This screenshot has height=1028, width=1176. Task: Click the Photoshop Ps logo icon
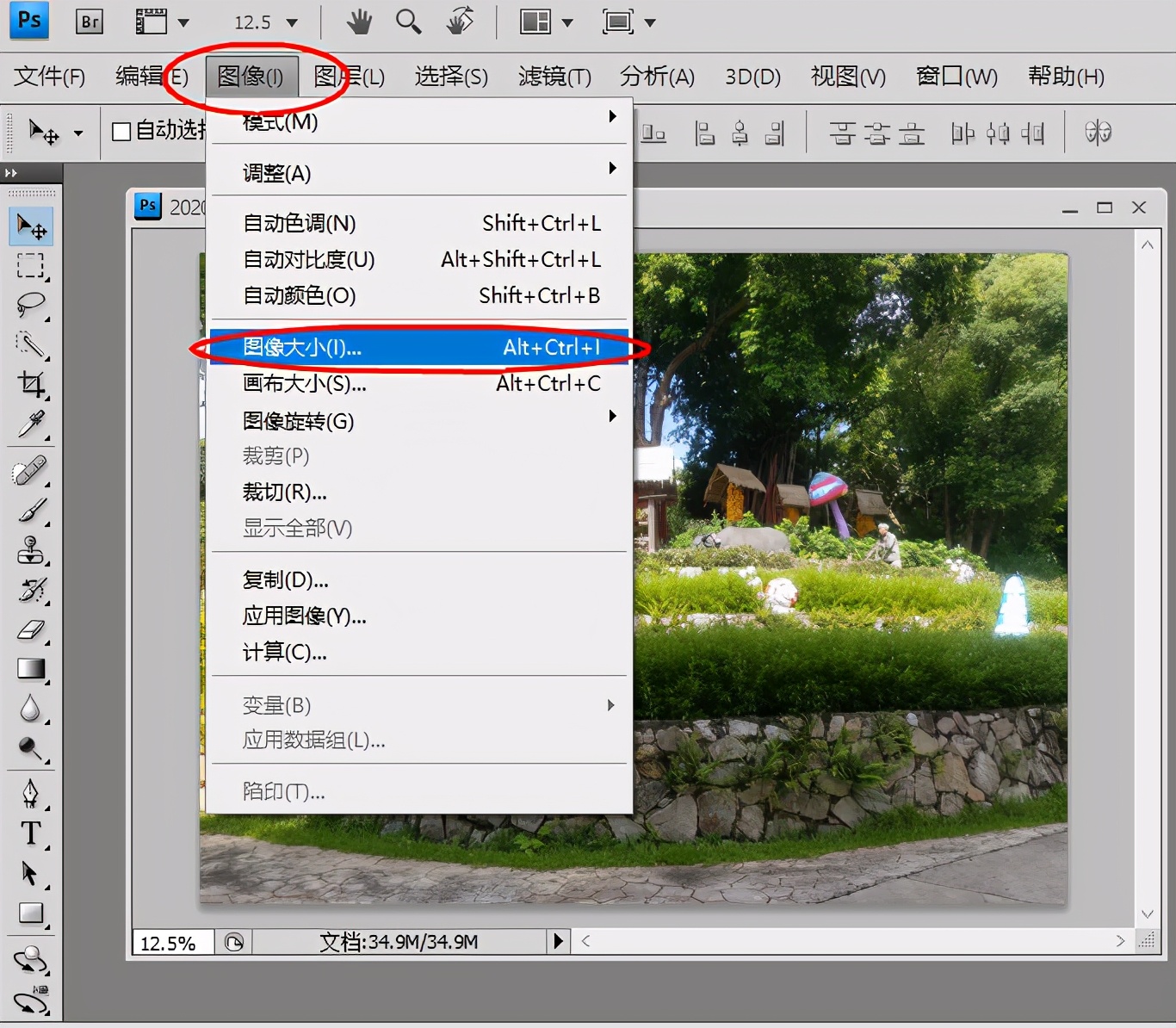pos(29,21)
